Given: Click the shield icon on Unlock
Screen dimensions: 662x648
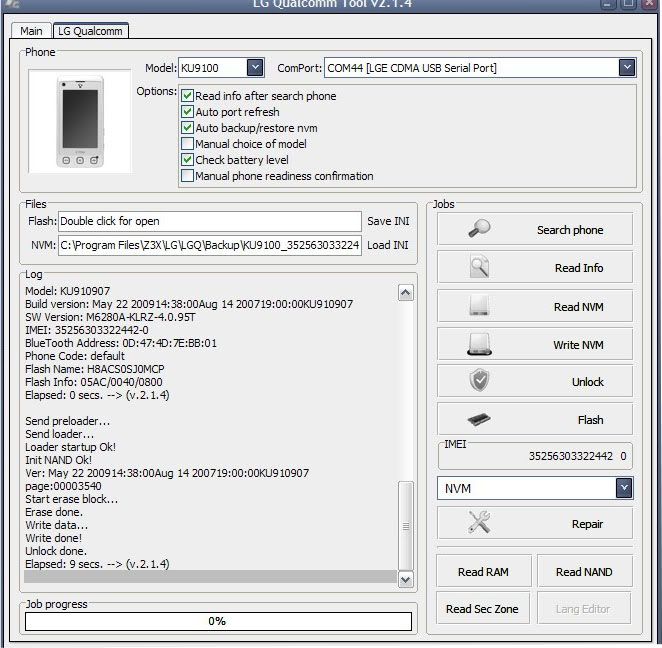Looking at the screenshot, I should tap(479, 380).
